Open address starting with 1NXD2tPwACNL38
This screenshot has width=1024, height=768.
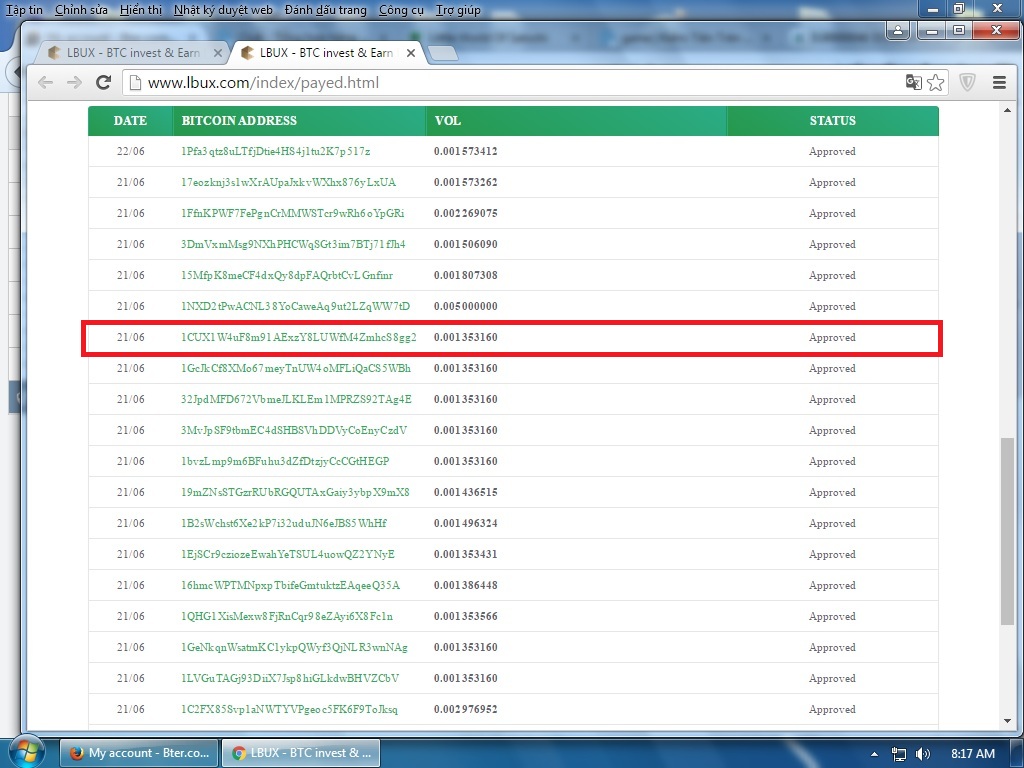[x=295, y=306]
